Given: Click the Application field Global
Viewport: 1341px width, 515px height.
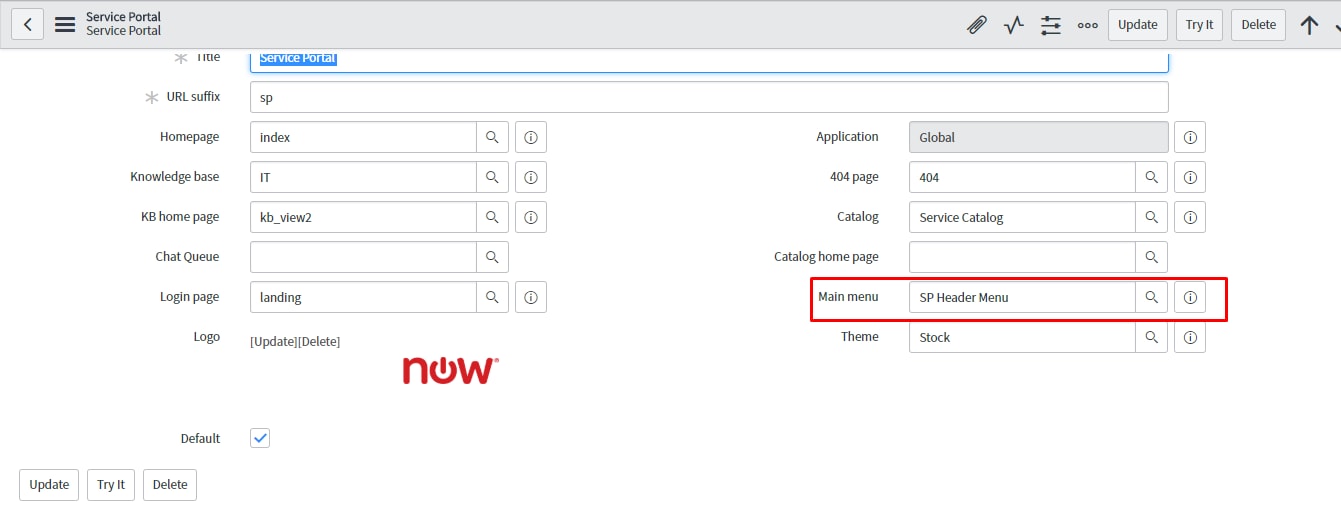Looking at the screenshot, I should tap(1038, 137).
